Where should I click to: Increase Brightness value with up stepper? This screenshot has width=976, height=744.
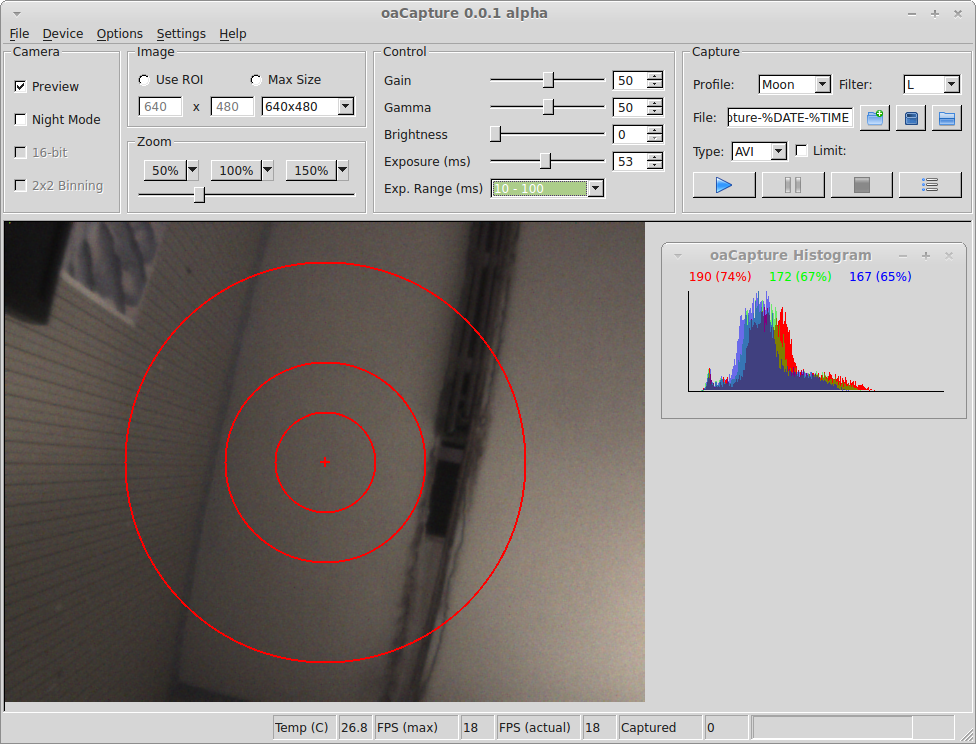pyautogui.click(x=655, y=130)
